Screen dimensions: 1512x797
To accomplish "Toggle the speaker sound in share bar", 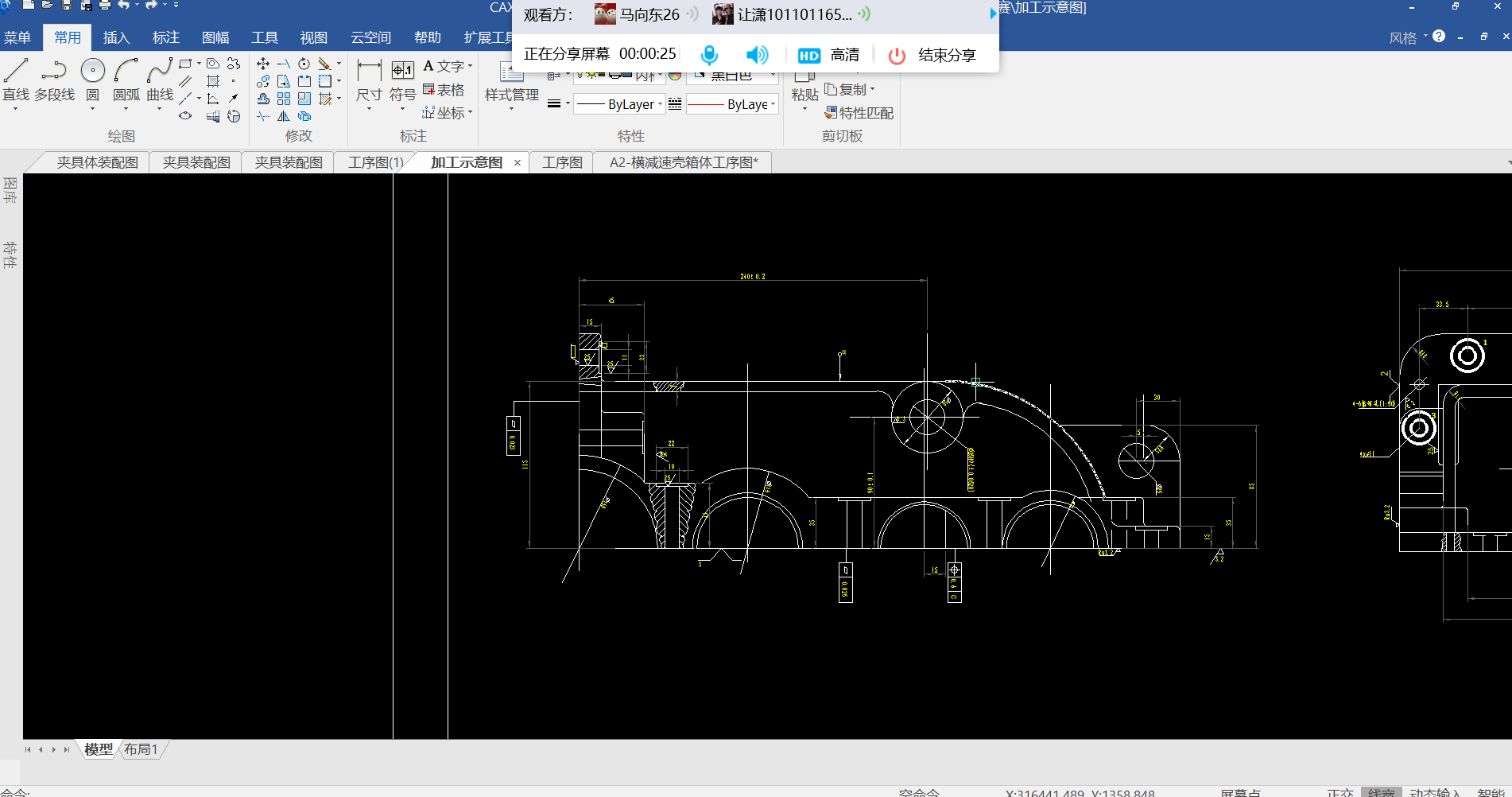I will click(756, 55).
